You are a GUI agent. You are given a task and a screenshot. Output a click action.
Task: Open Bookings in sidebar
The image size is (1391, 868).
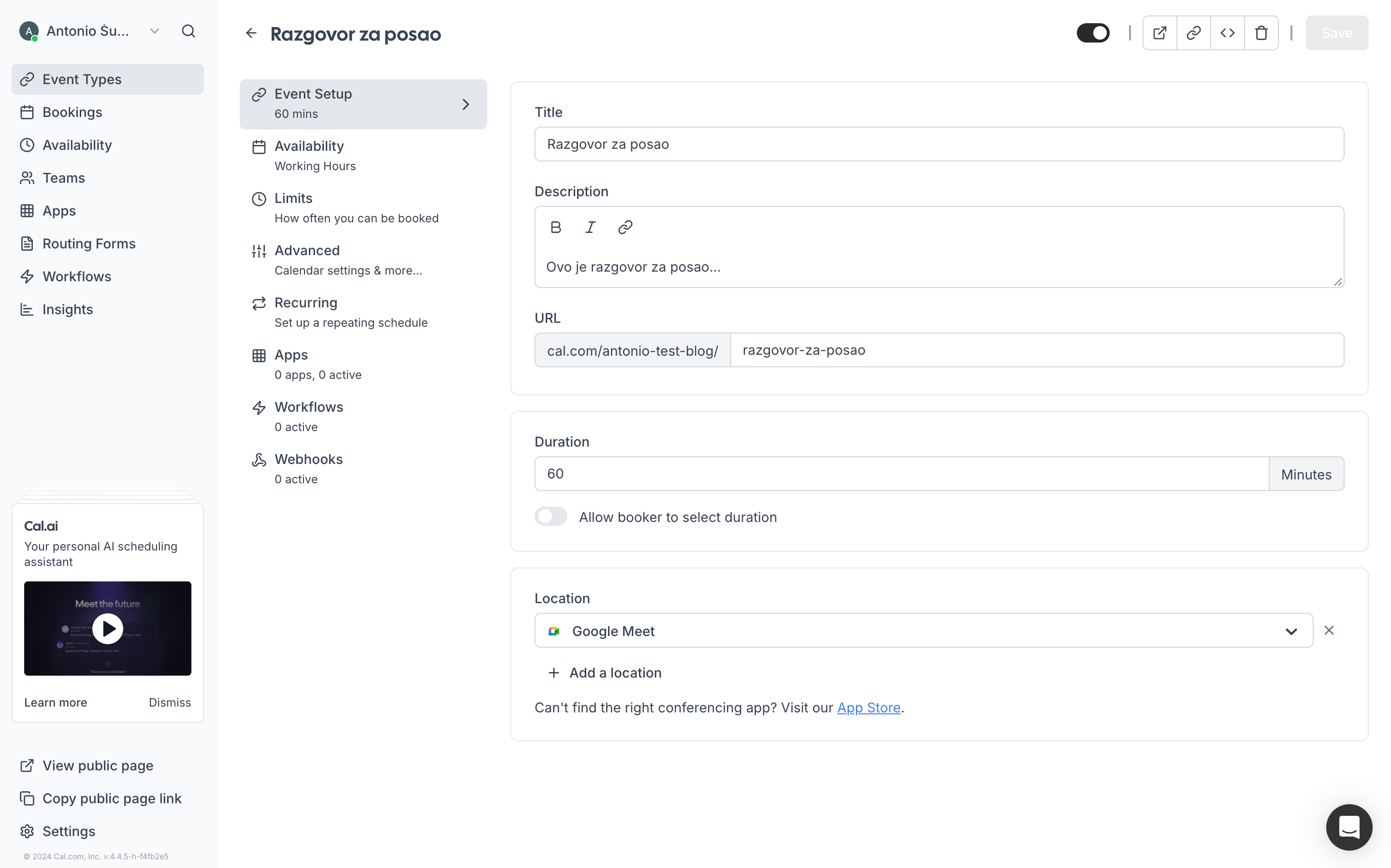point(72,112)
